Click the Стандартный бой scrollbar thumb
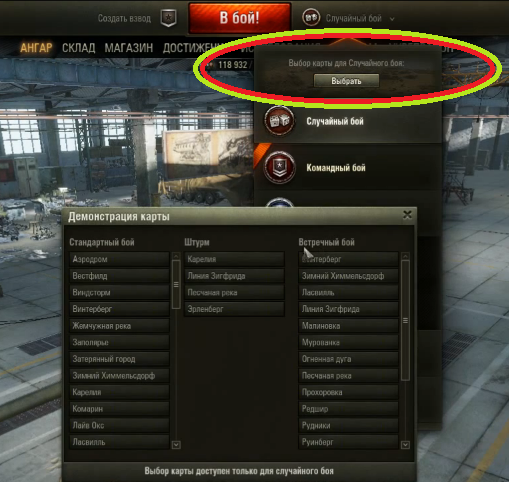 [176, 284]
